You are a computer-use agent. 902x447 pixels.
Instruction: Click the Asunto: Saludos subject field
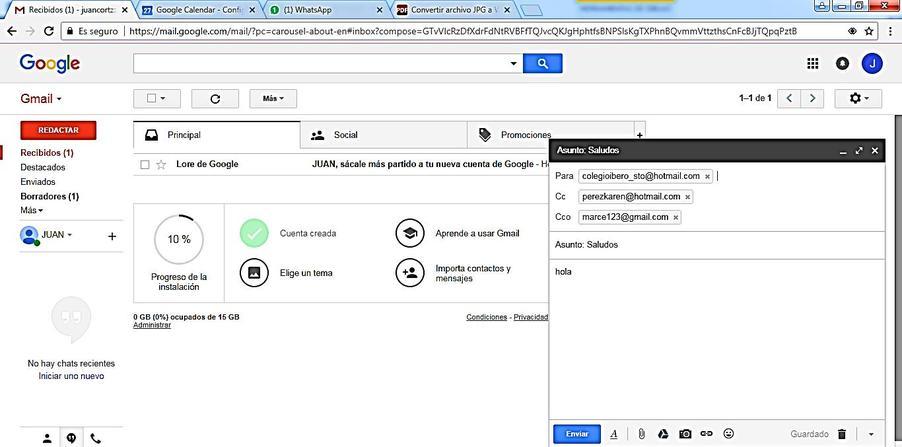717,245
